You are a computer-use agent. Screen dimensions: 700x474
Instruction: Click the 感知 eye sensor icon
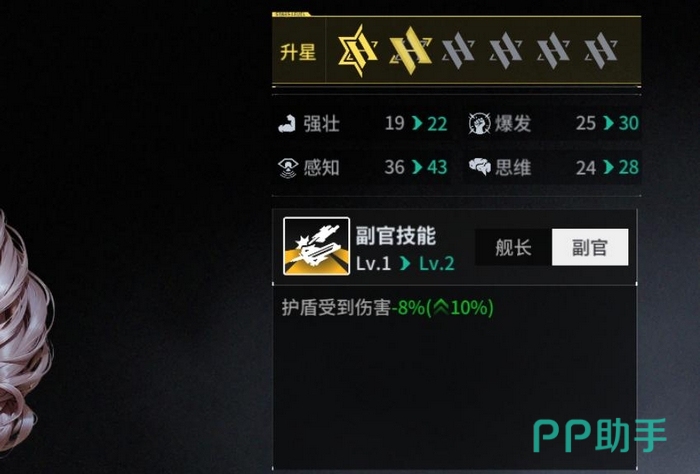point(288,168)
